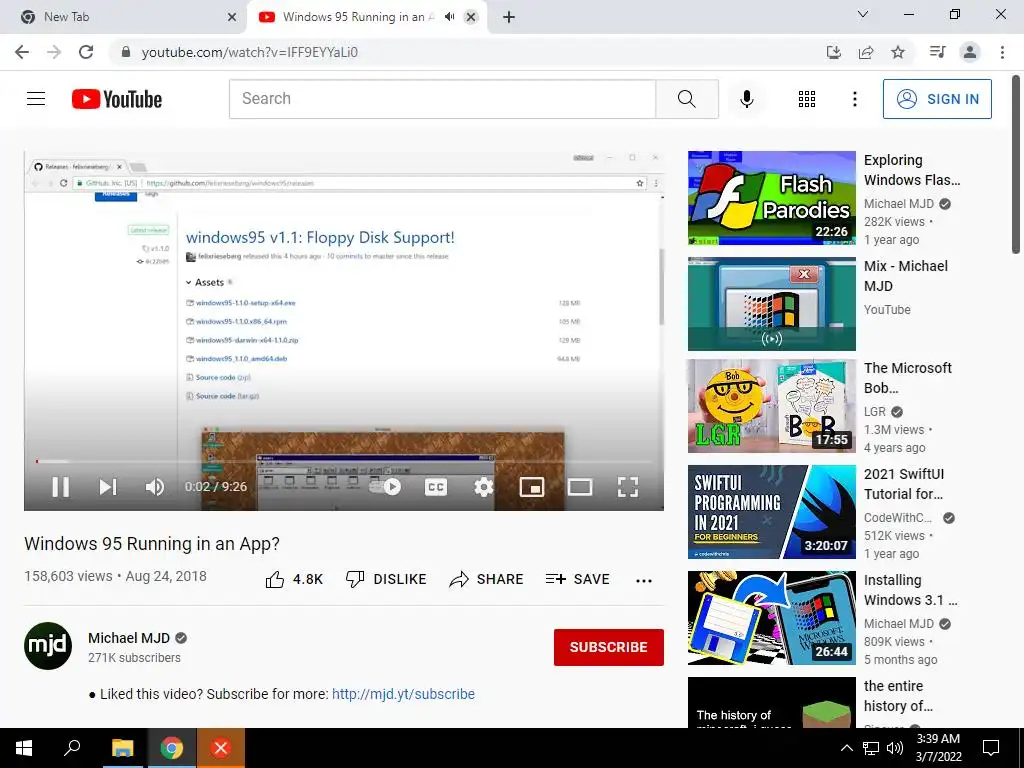Image resolution: width=1024 pixels, height=768 pixels.
Task: Enable miniplayer mode
Action: pyautogui.click(x=532, y=487)
